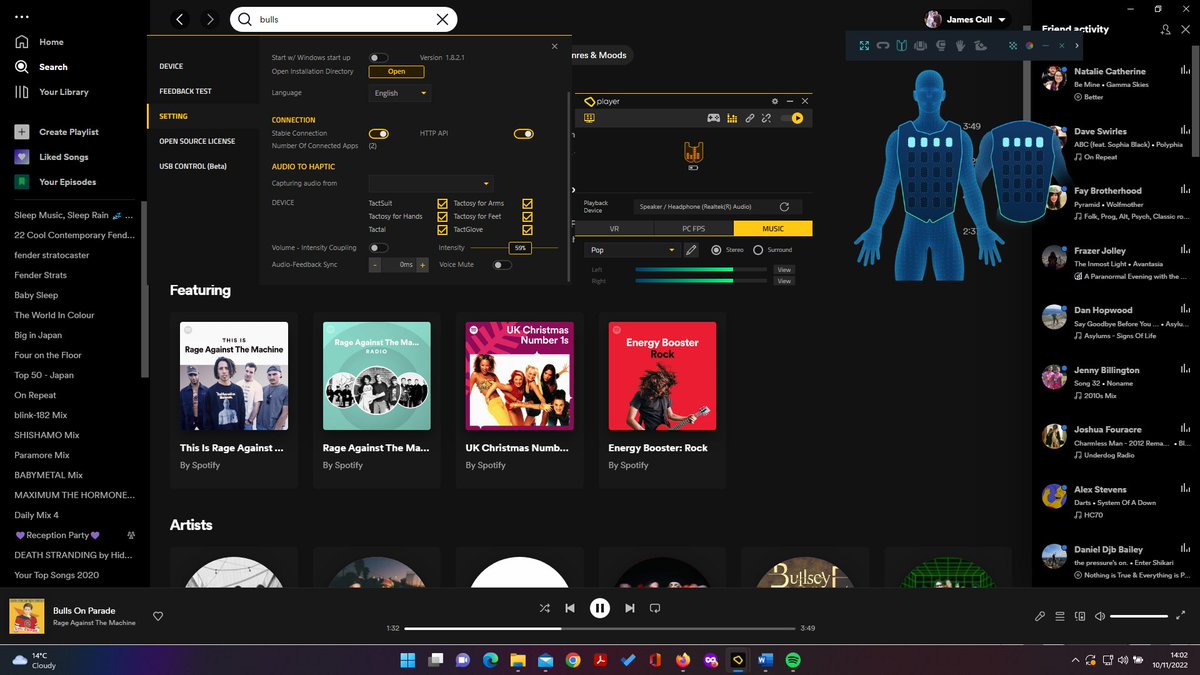Click the equalizer bars icon in bHaptics Player

pos(732,118)
